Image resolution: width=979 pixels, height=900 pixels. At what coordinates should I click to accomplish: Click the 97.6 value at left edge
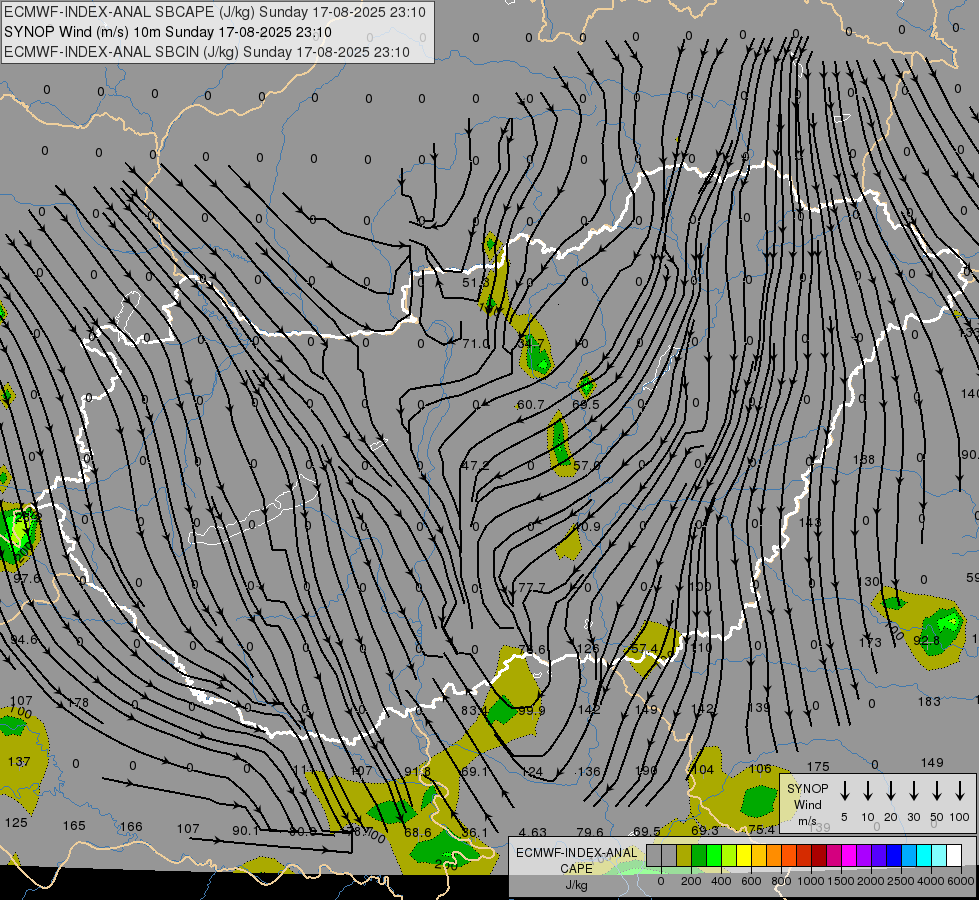coord(26,578)
